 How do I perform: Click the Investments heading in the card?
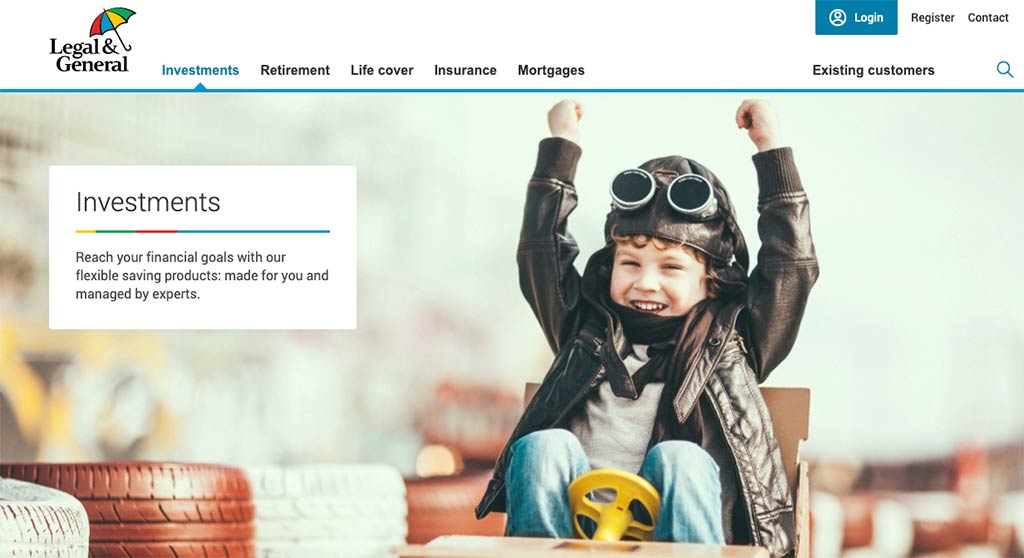pyautogui.click(x=148, y=202)
